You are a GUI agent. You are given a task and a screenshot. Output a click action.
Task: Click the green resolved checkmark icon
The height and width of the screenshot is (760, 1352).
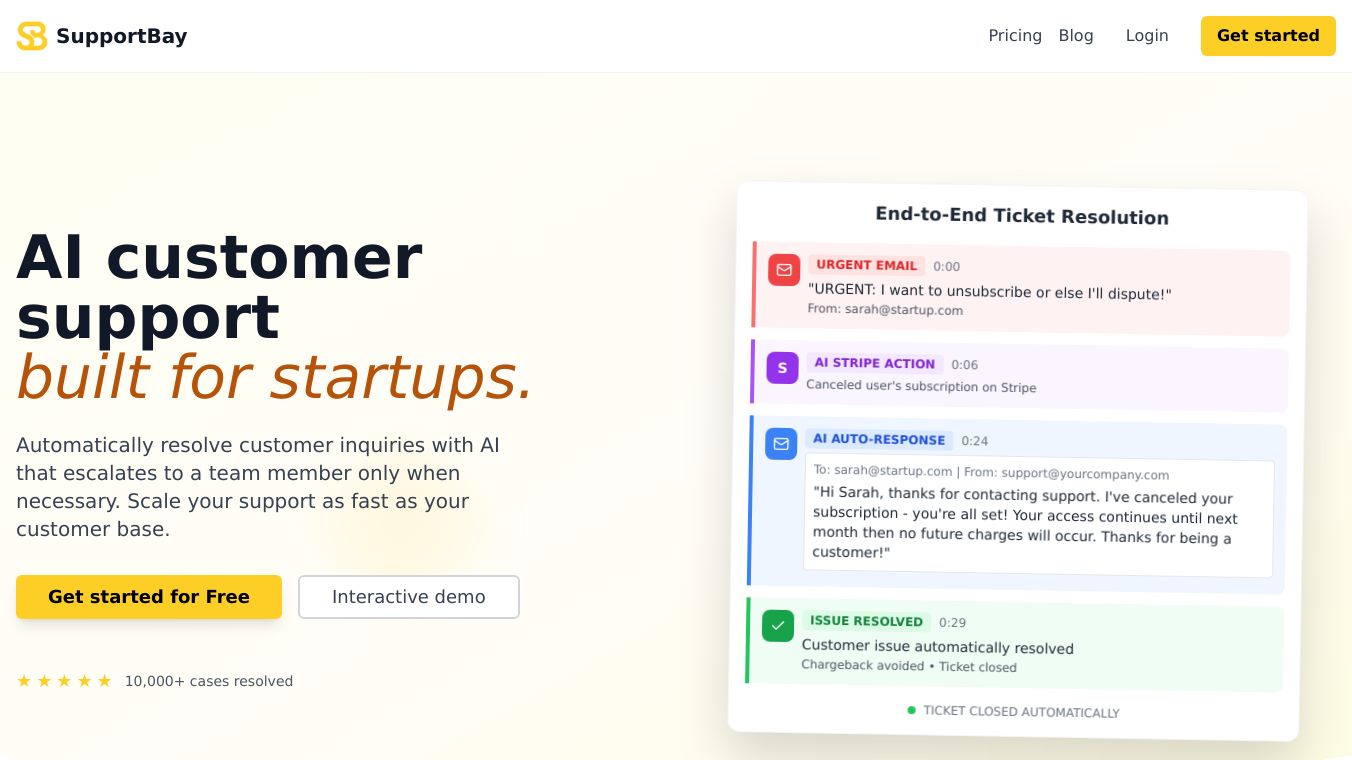point(777,626)
